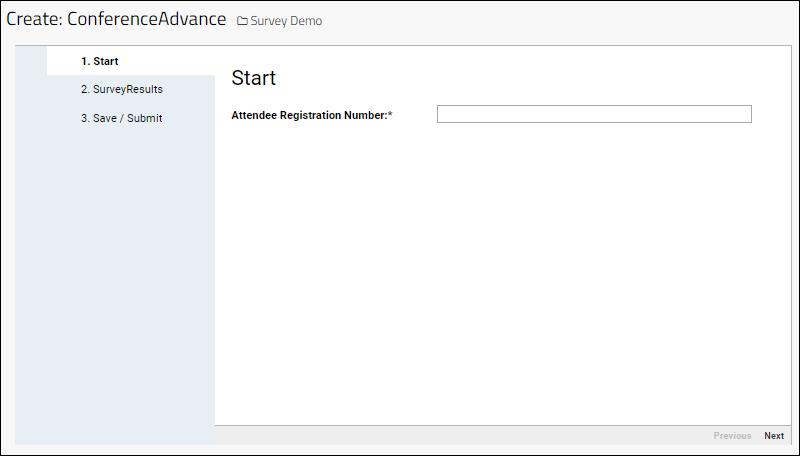Click the Attendee Registration Number input field
Image resolution: width=800 pixels, height=456 pixels.
(593, 115)
